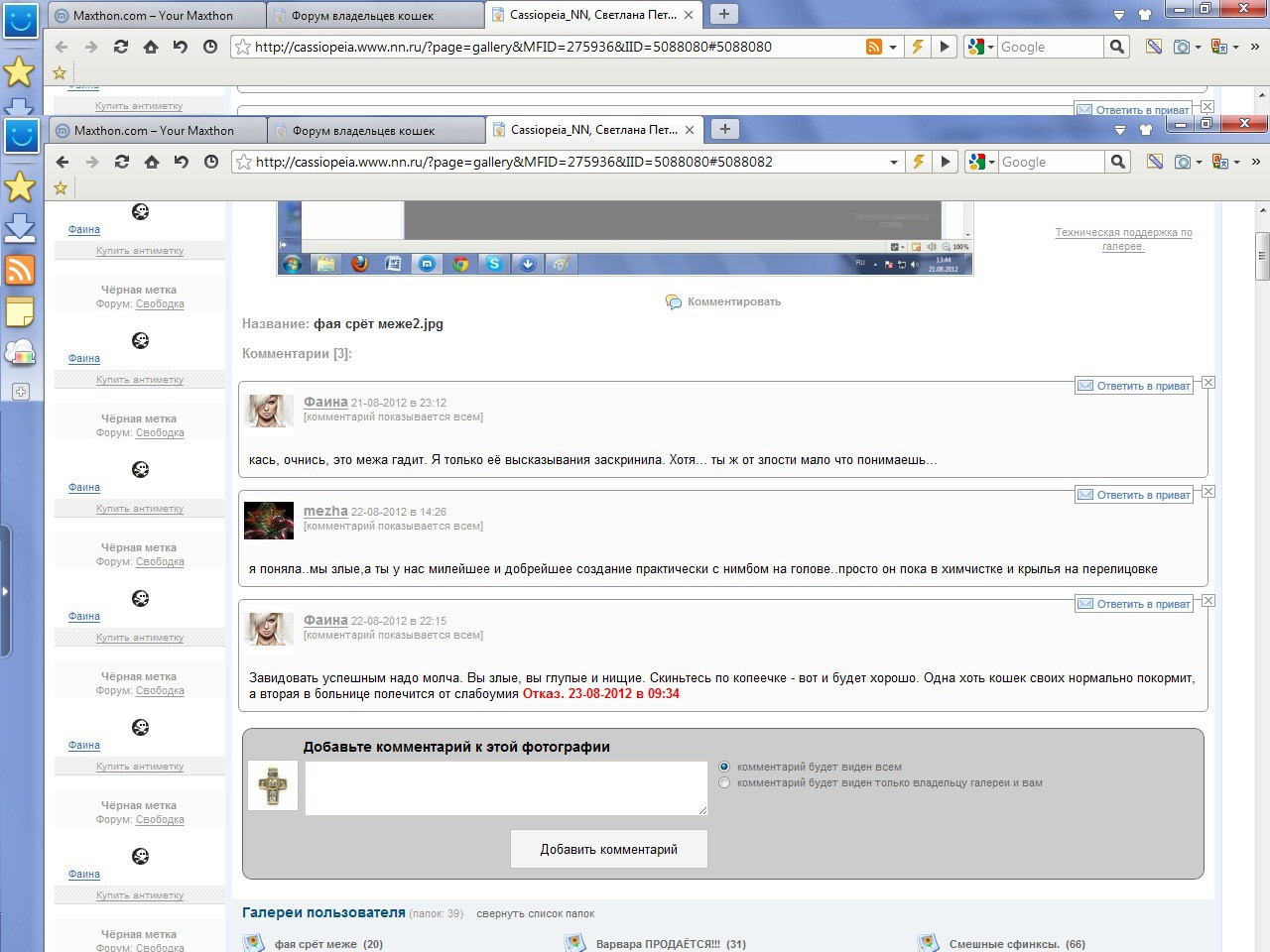Switch to Форум владельцев кошек tab, back window
The width and height of the screenshot is (1270, 952).
(x=375, y=15)
